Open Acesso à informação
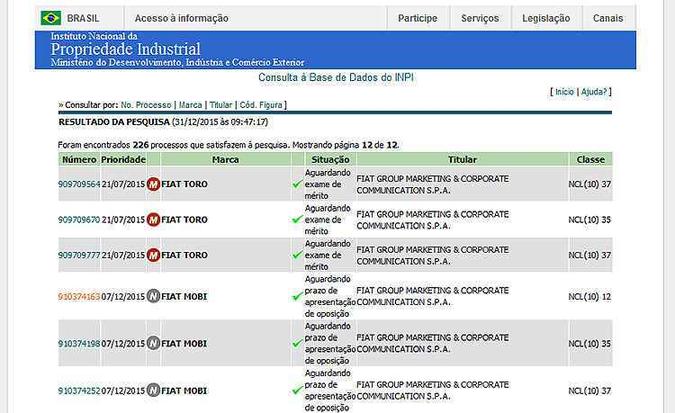 (x=181, y=18)
